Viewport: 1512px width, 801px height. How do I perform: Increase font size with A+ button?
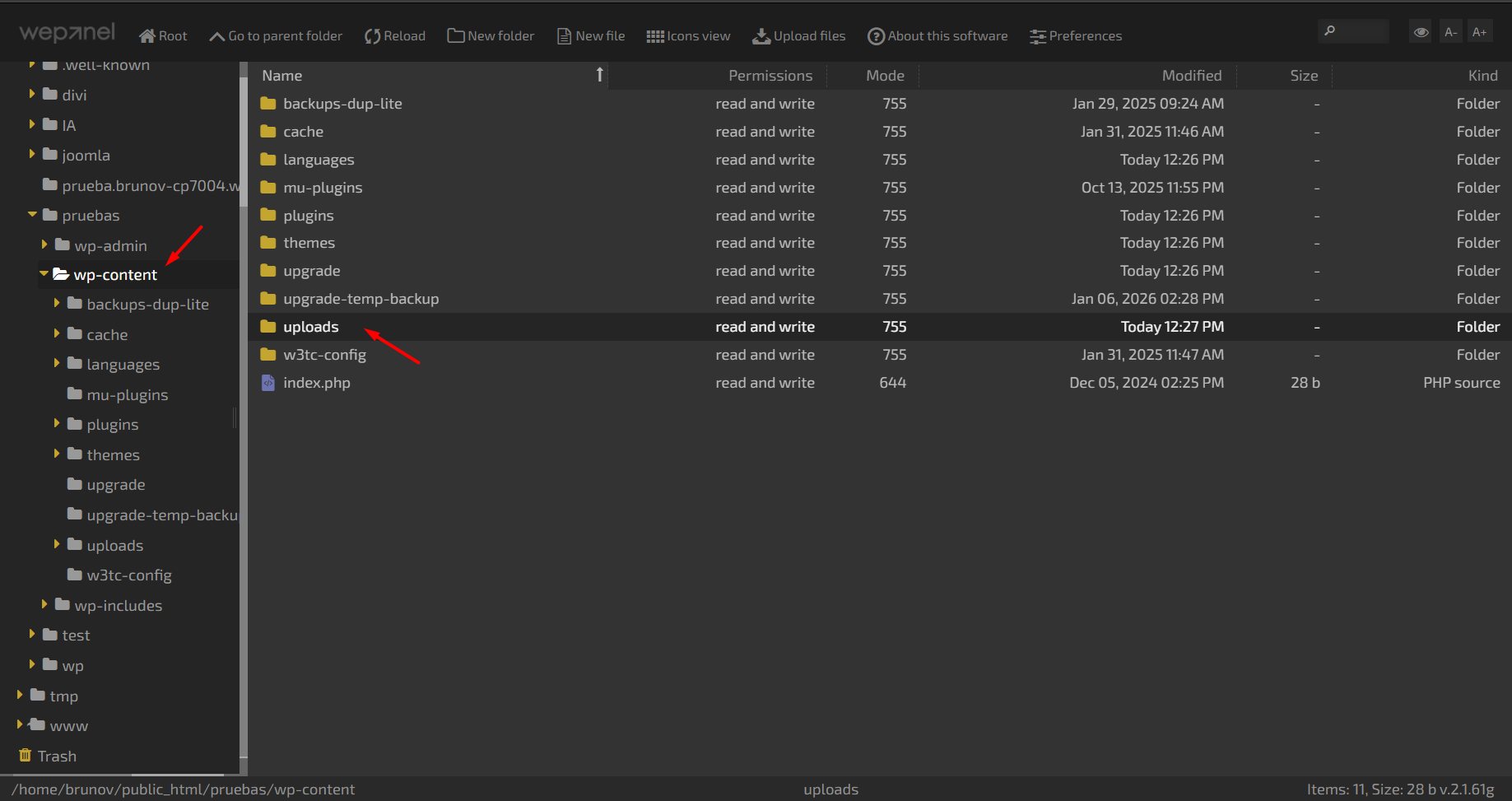[1479, 32]
